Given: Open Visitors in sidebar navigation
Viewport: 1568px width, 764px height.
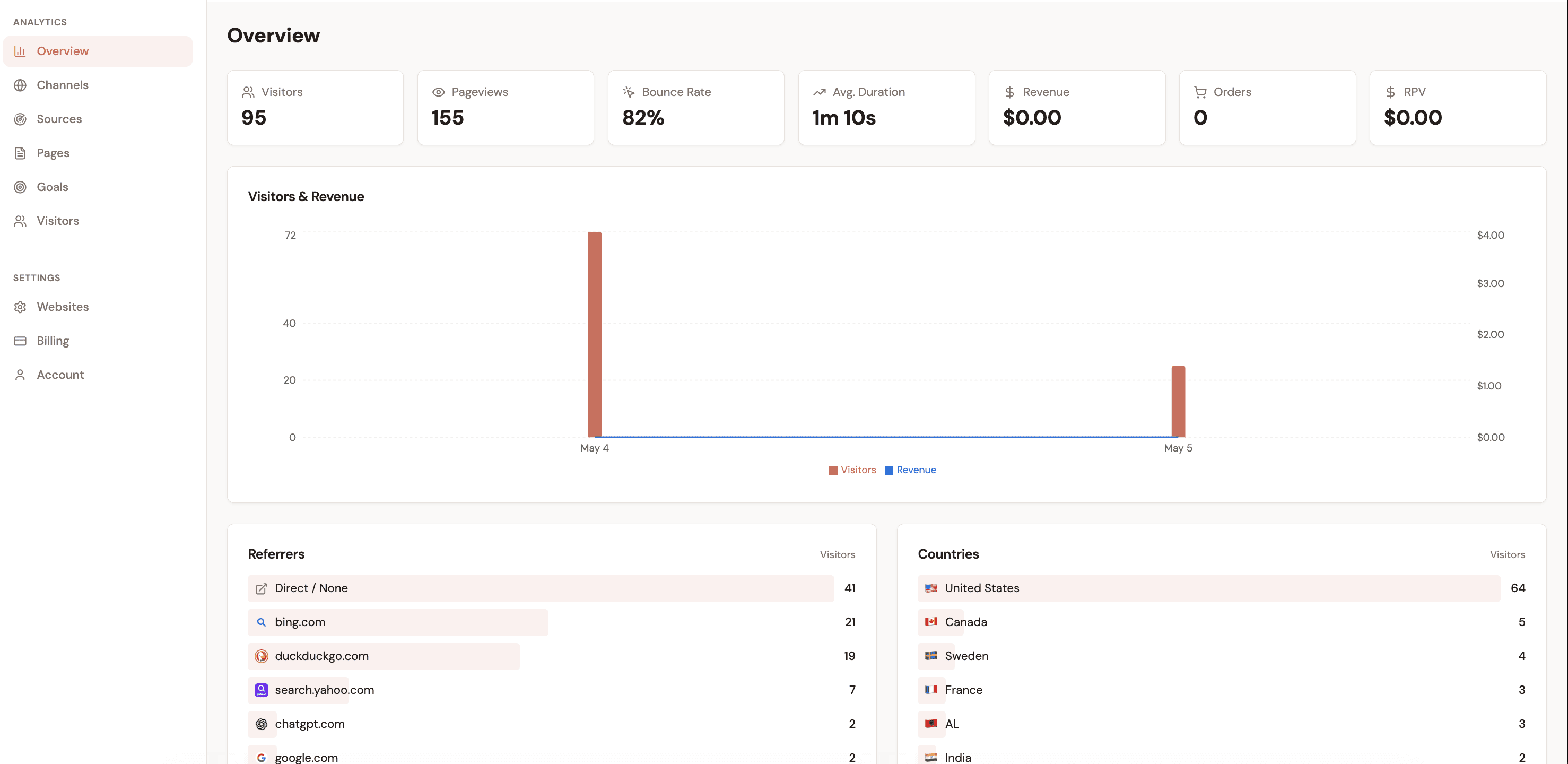Looking at the screenshot, I should (98, 221).
